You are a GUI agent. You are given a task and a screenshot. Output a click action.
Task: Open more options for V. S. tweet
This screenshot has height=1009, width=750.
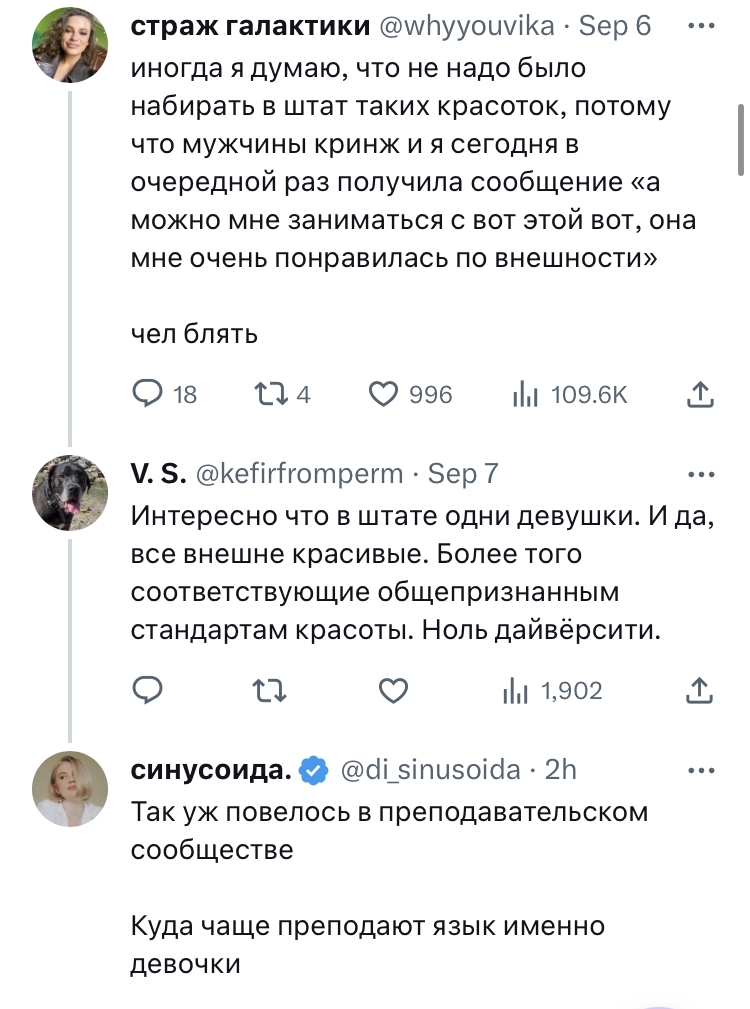click(x=701, y=473)
